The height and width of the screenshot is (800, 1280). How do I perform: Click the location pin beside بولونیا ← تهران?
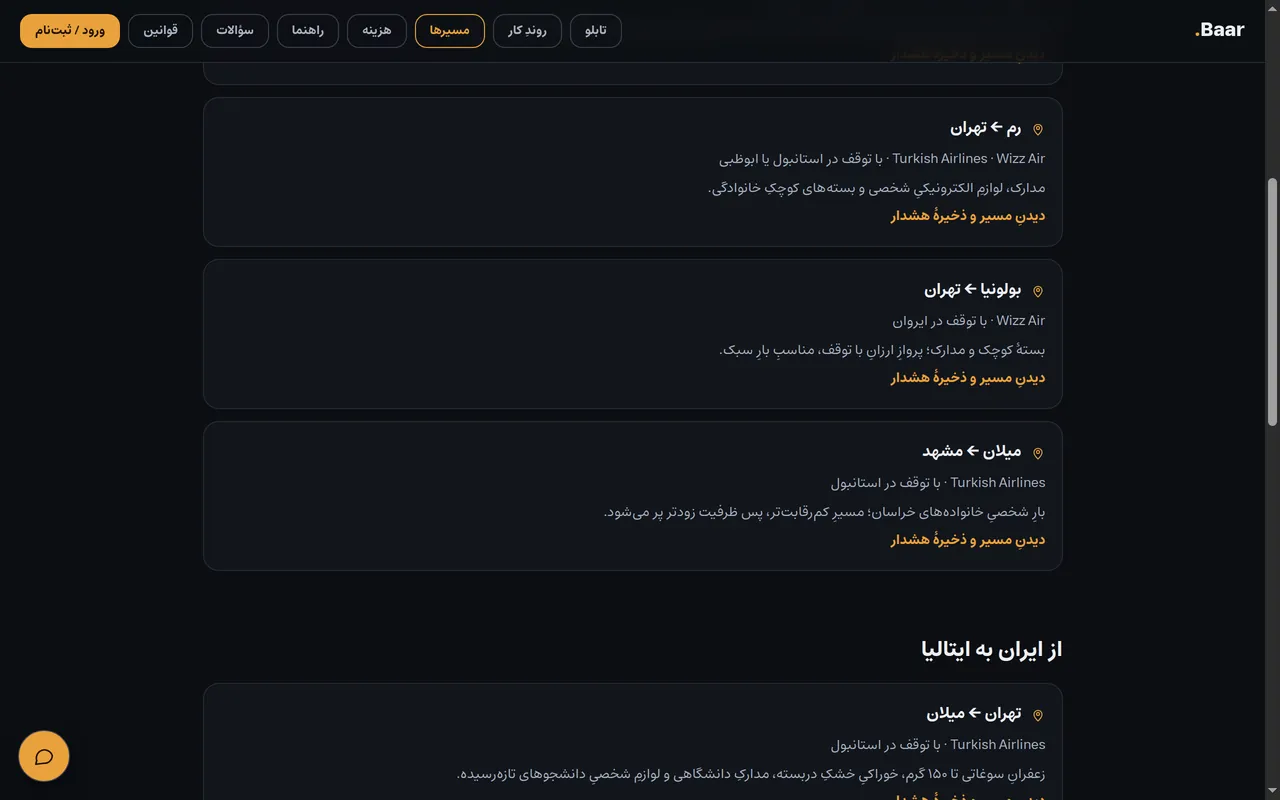(1038, 292)
